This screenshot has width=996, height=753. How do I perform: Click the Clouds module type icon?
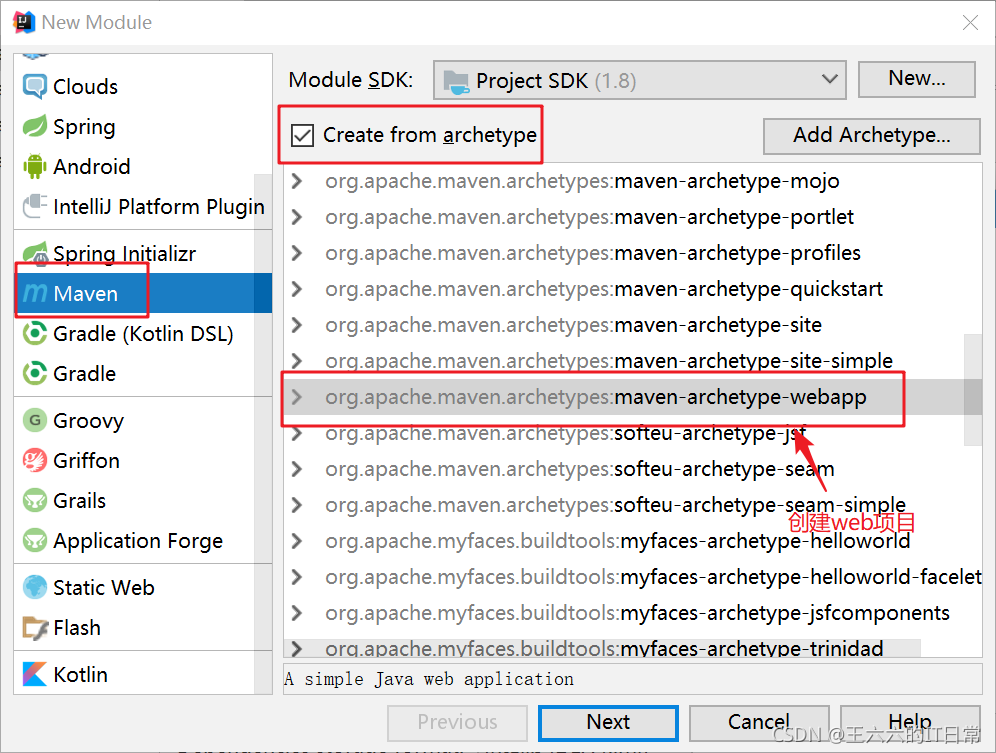(x=34, y=86)
